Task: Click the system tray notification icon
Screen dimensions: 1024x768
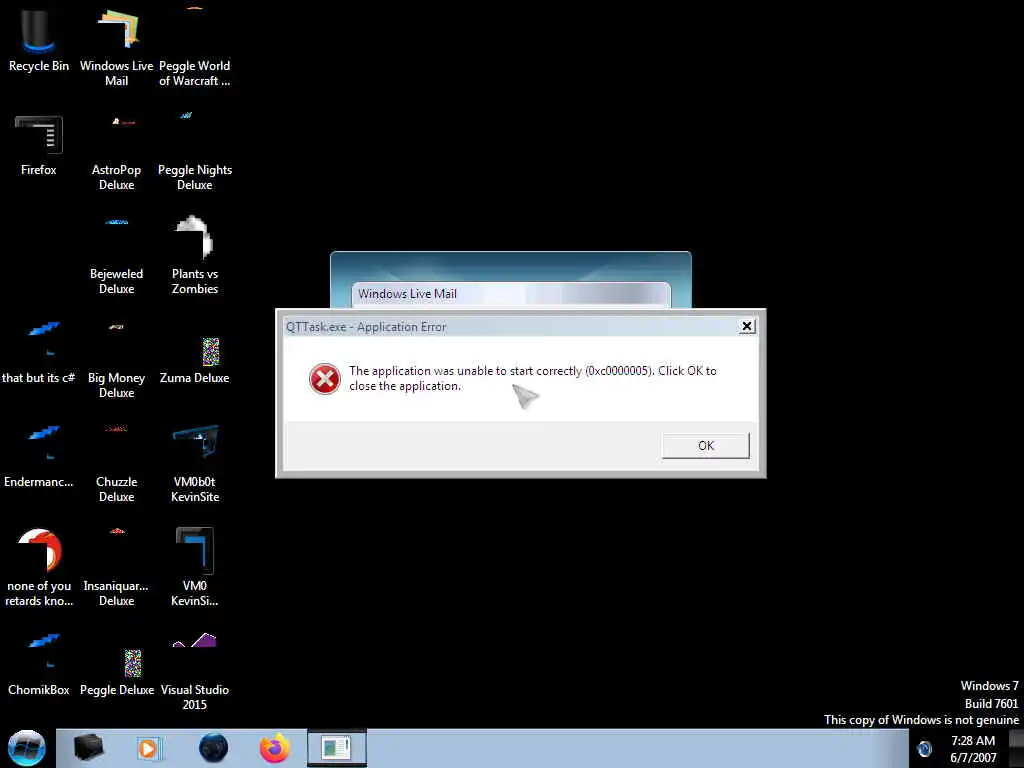Action: point(924,748)
